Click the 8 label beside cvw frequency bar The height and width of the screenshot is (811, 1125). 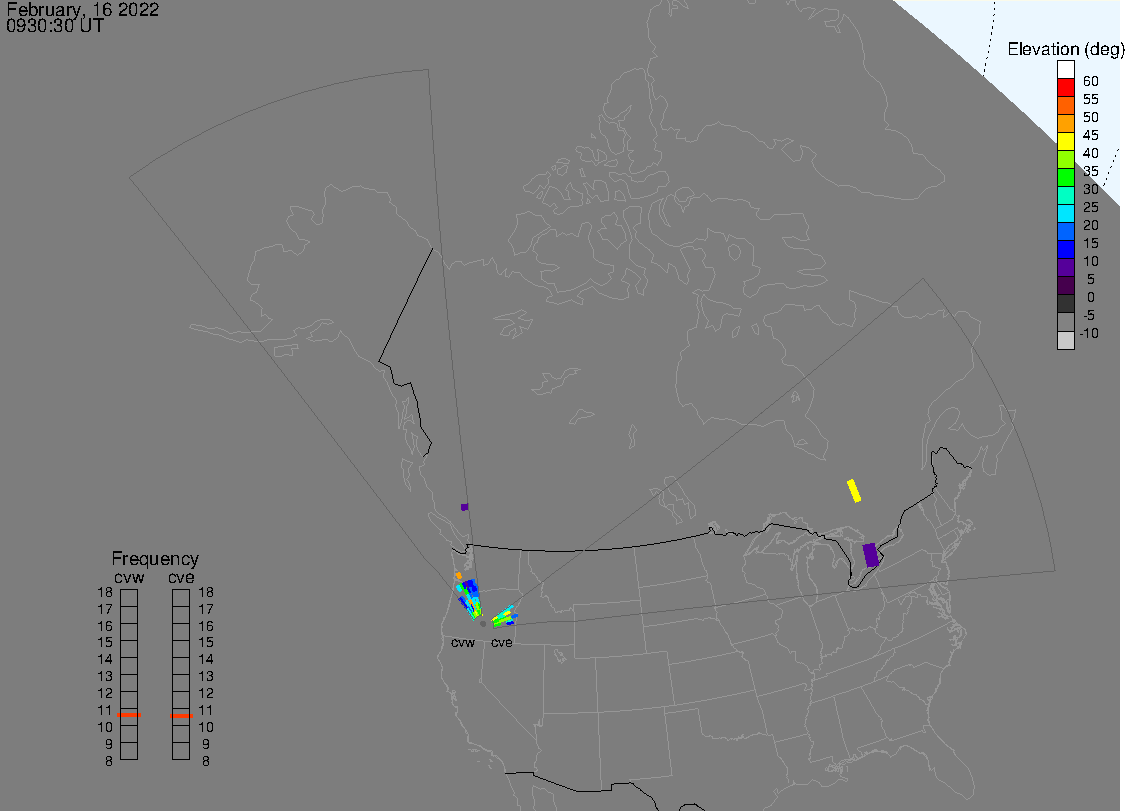(x=109, y=761)
